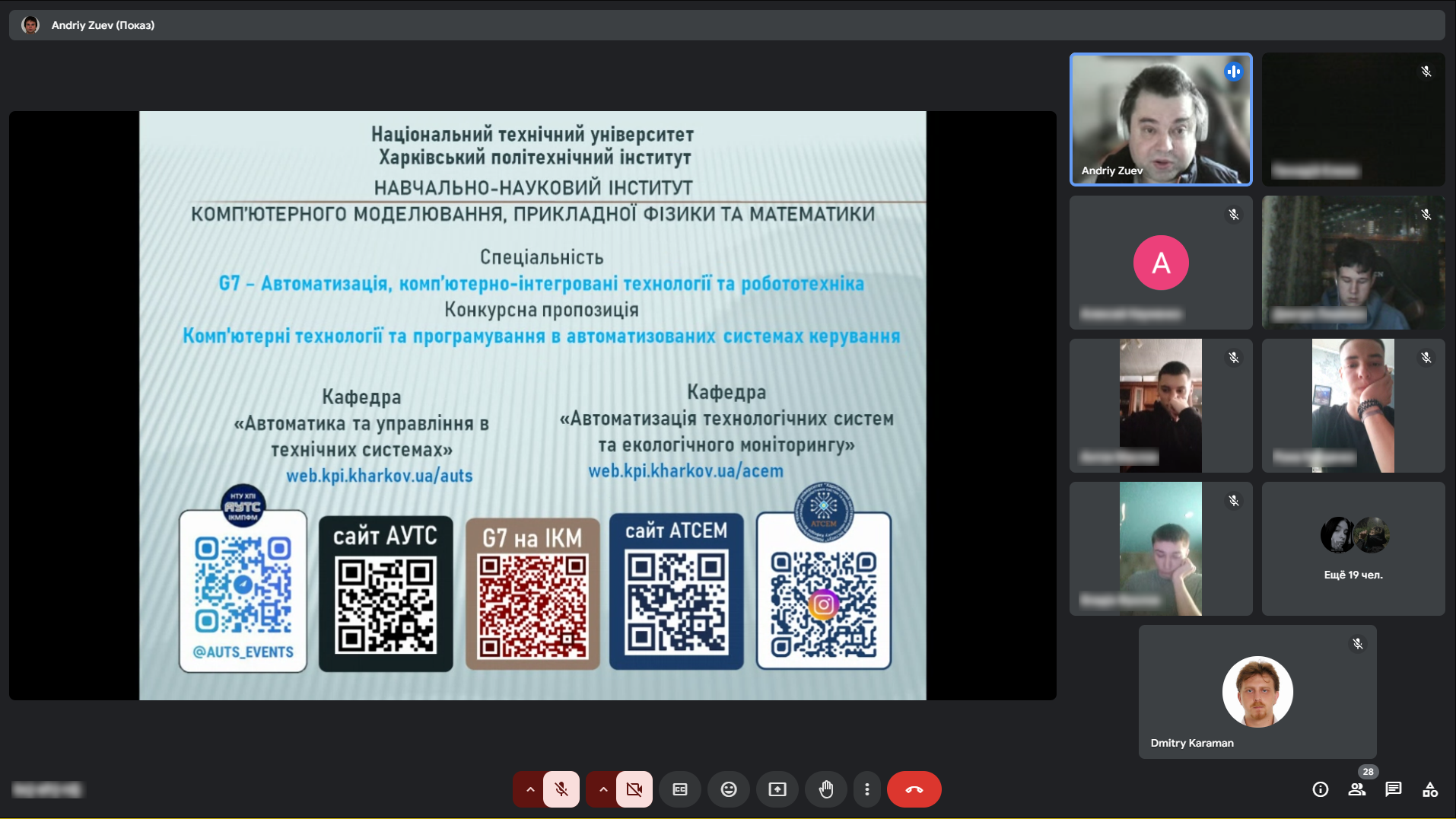Click the "Спеціальність" heading on the slide

[x=542, y=257]
